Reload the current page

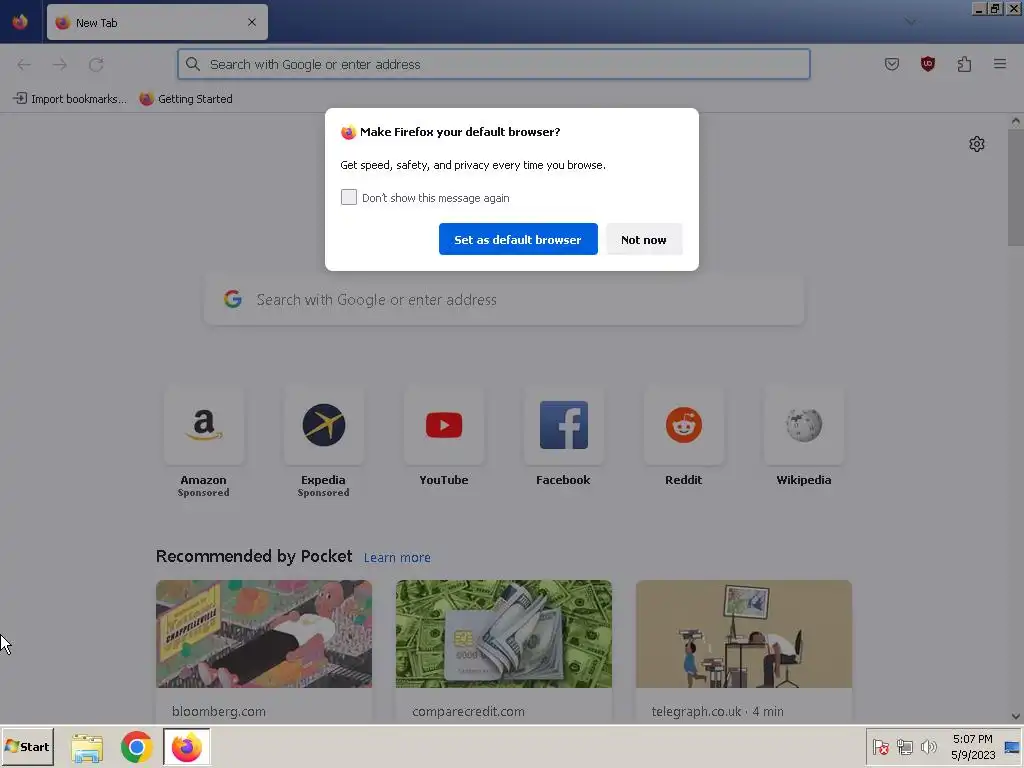(96, 65)
